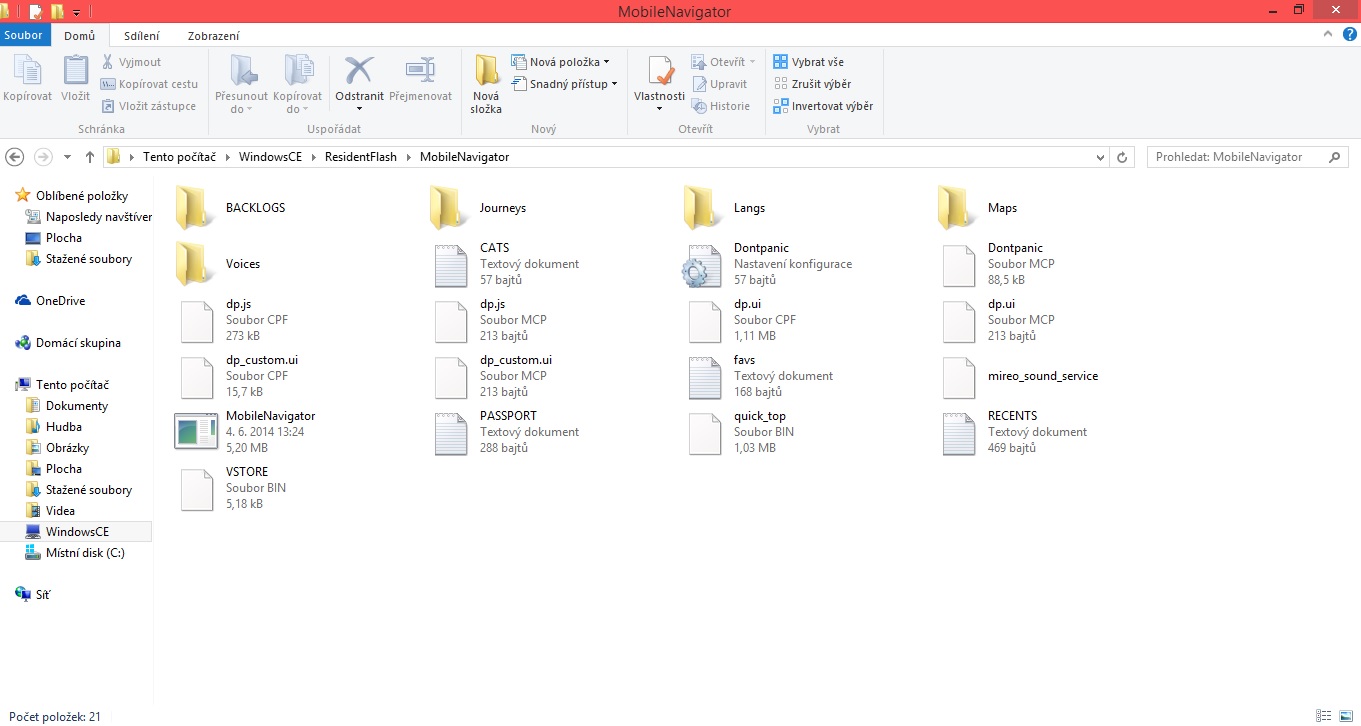Click WindowsCE in the address path
Viewport: 1361px width, 726px height.
tap(270, 157)
